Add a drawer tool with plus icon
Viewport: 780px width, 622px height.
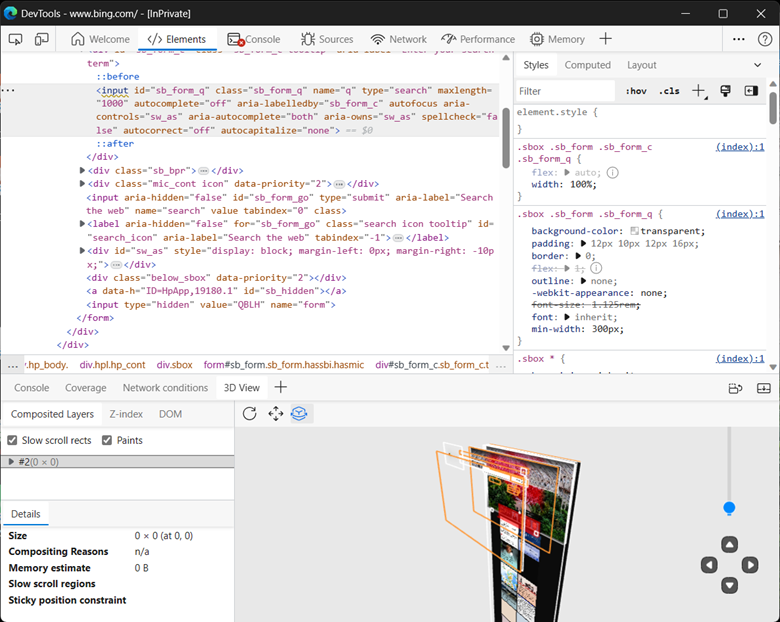tap(281, 387)
